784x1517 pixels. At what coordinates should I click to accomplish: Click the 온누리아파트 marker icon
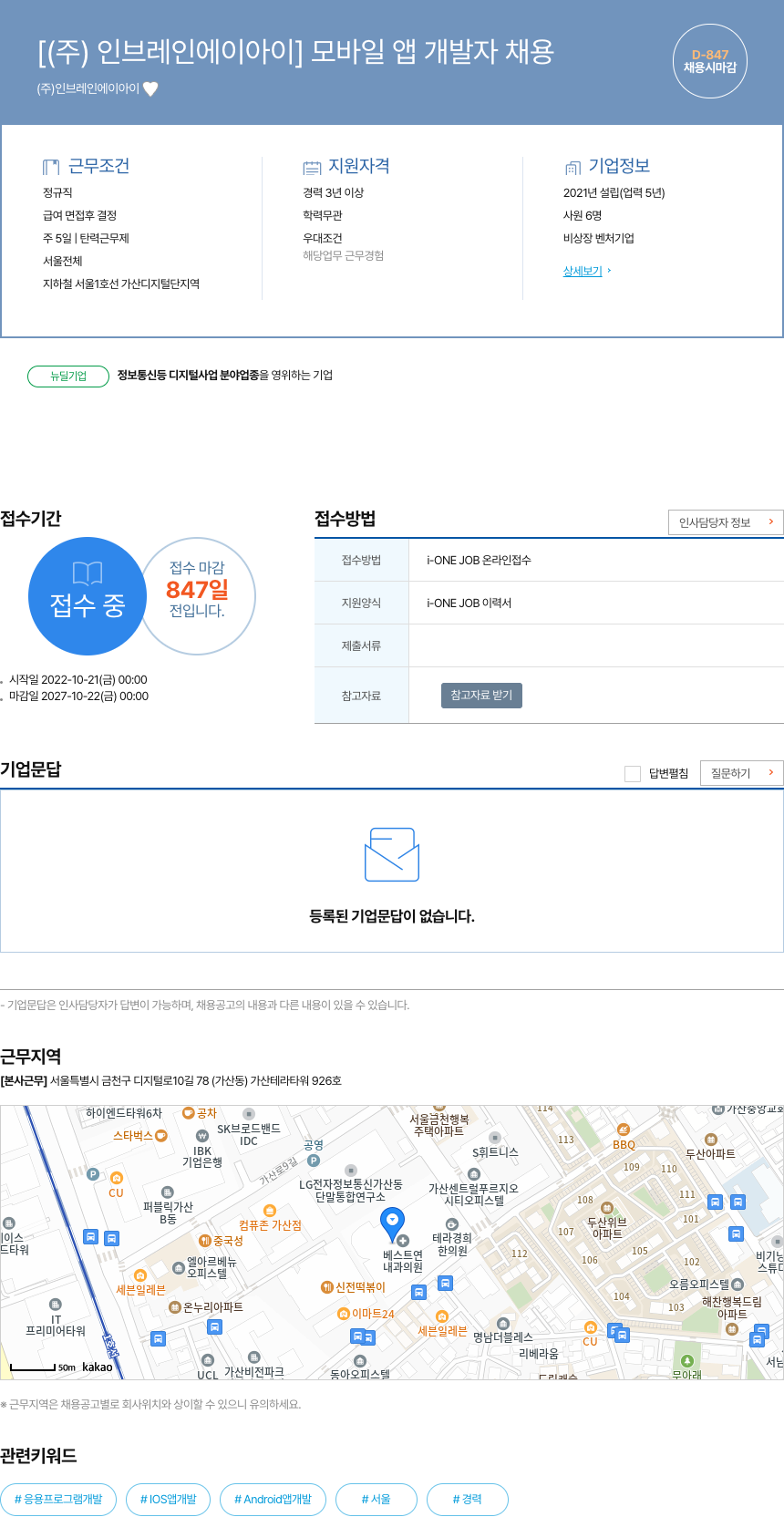[x=175, y=1307]
